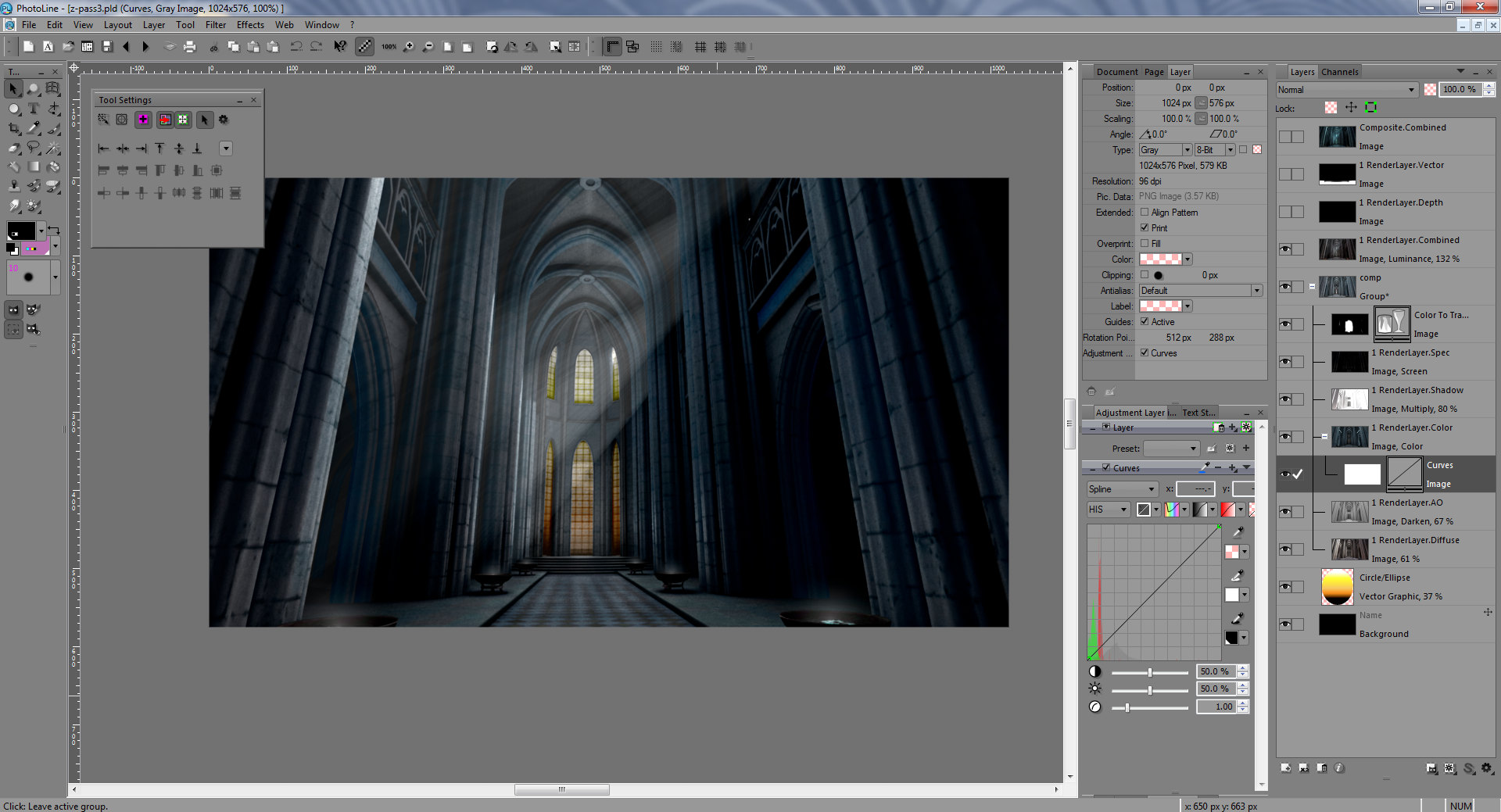Click the contrast slider handle under curves
Viewport: 1501px width, 812px height.
(1149, 672)
